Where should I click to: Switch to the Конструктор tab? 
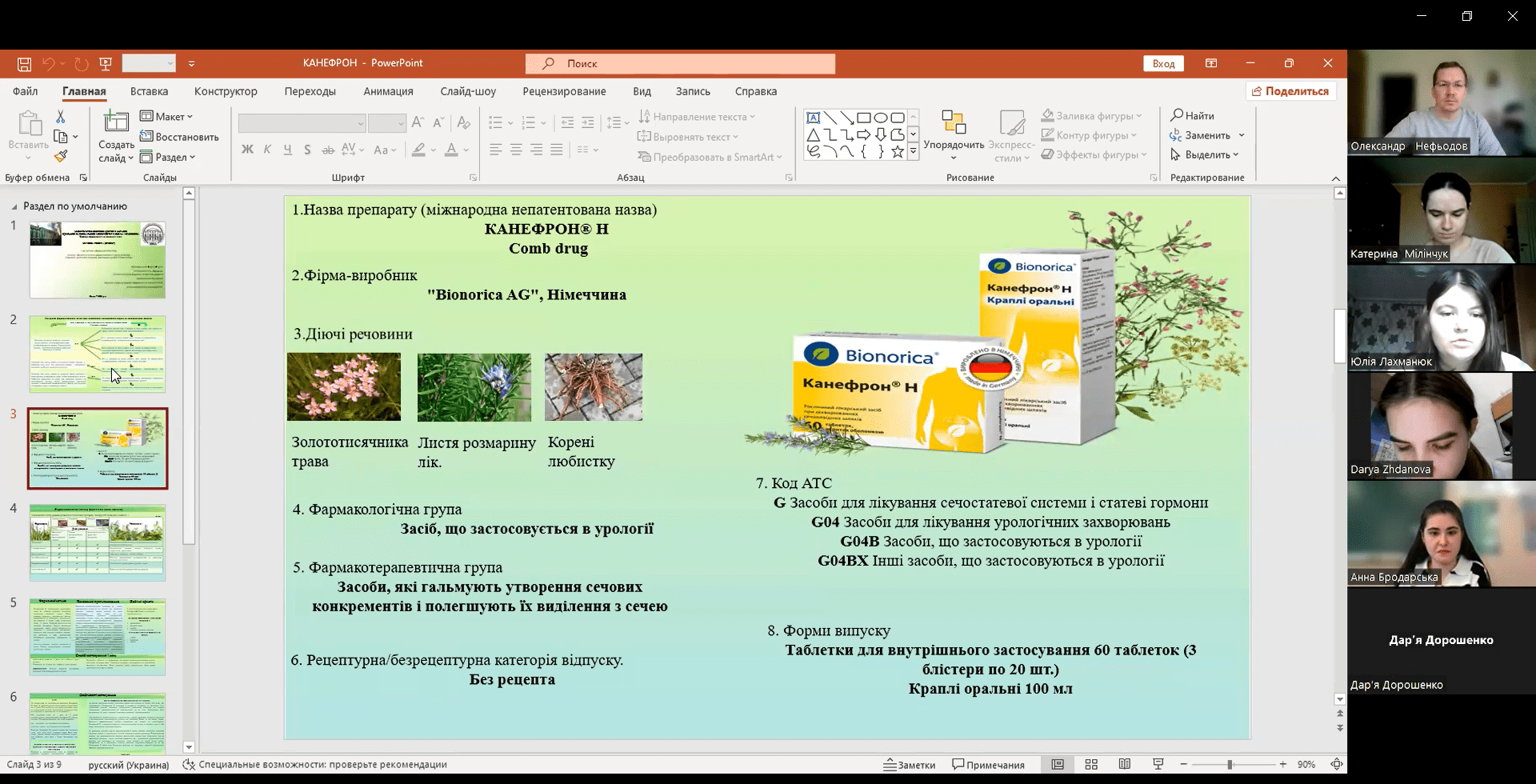[x=226, y=91]
